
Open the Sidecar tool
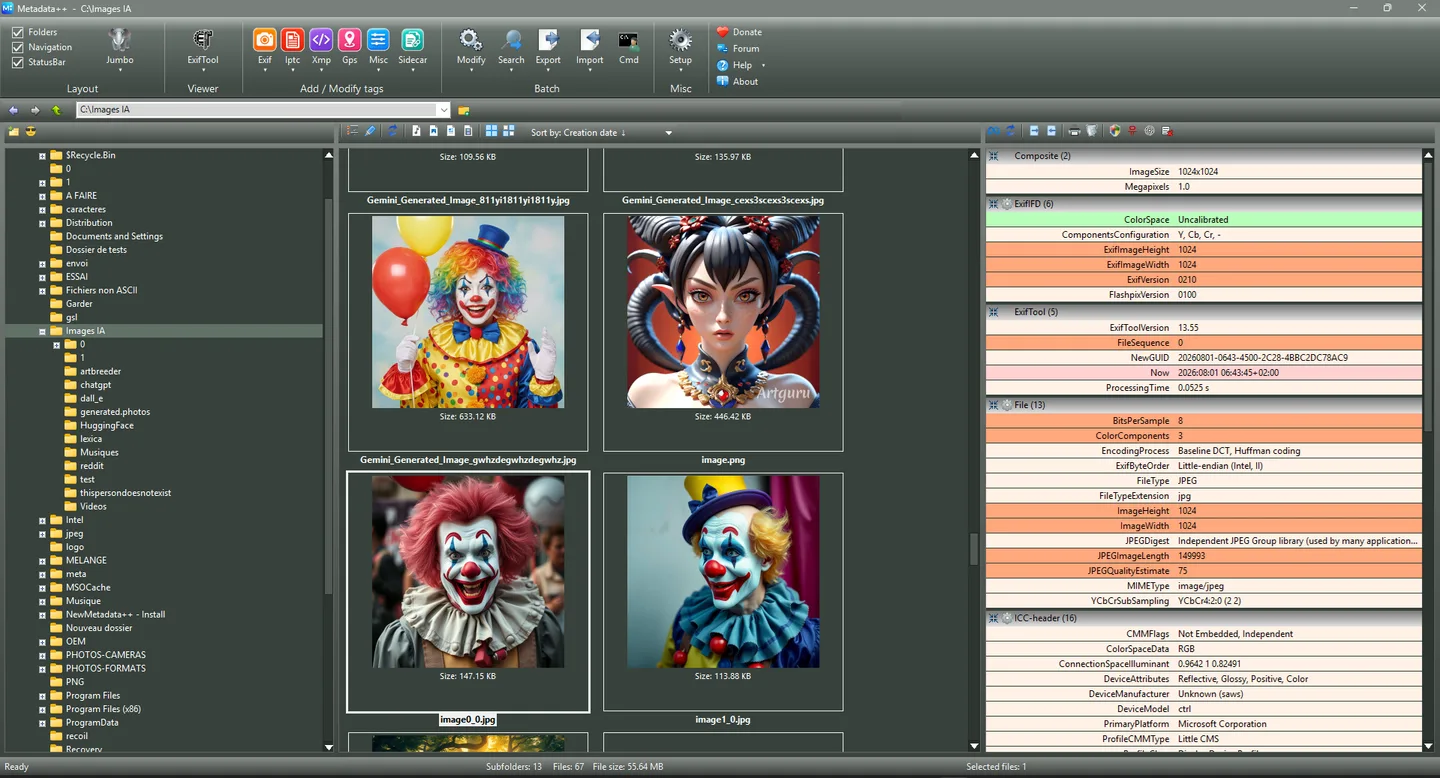(412, 46)
